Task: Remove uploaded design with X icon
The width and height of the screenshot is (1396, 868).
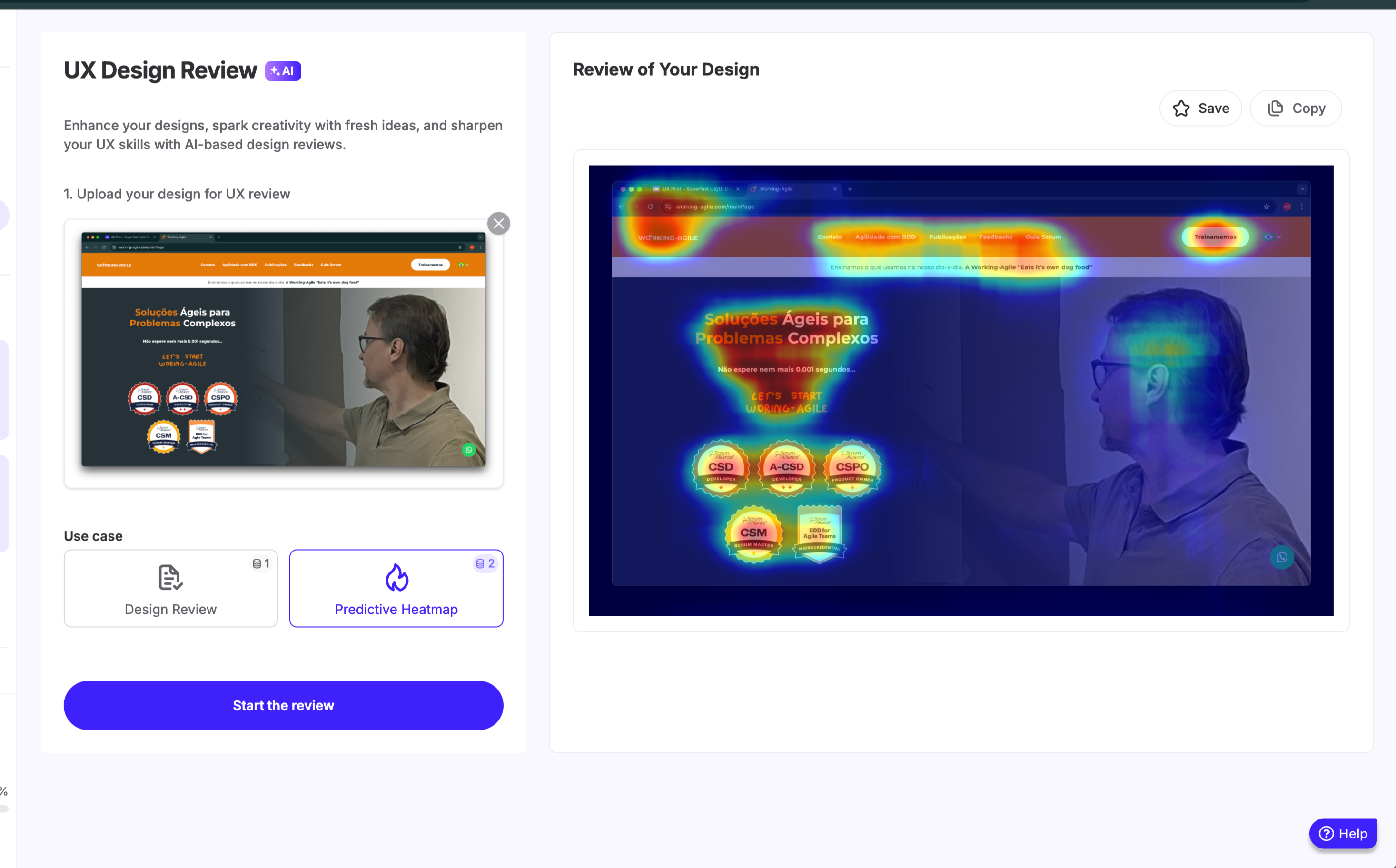Action: 498,223
